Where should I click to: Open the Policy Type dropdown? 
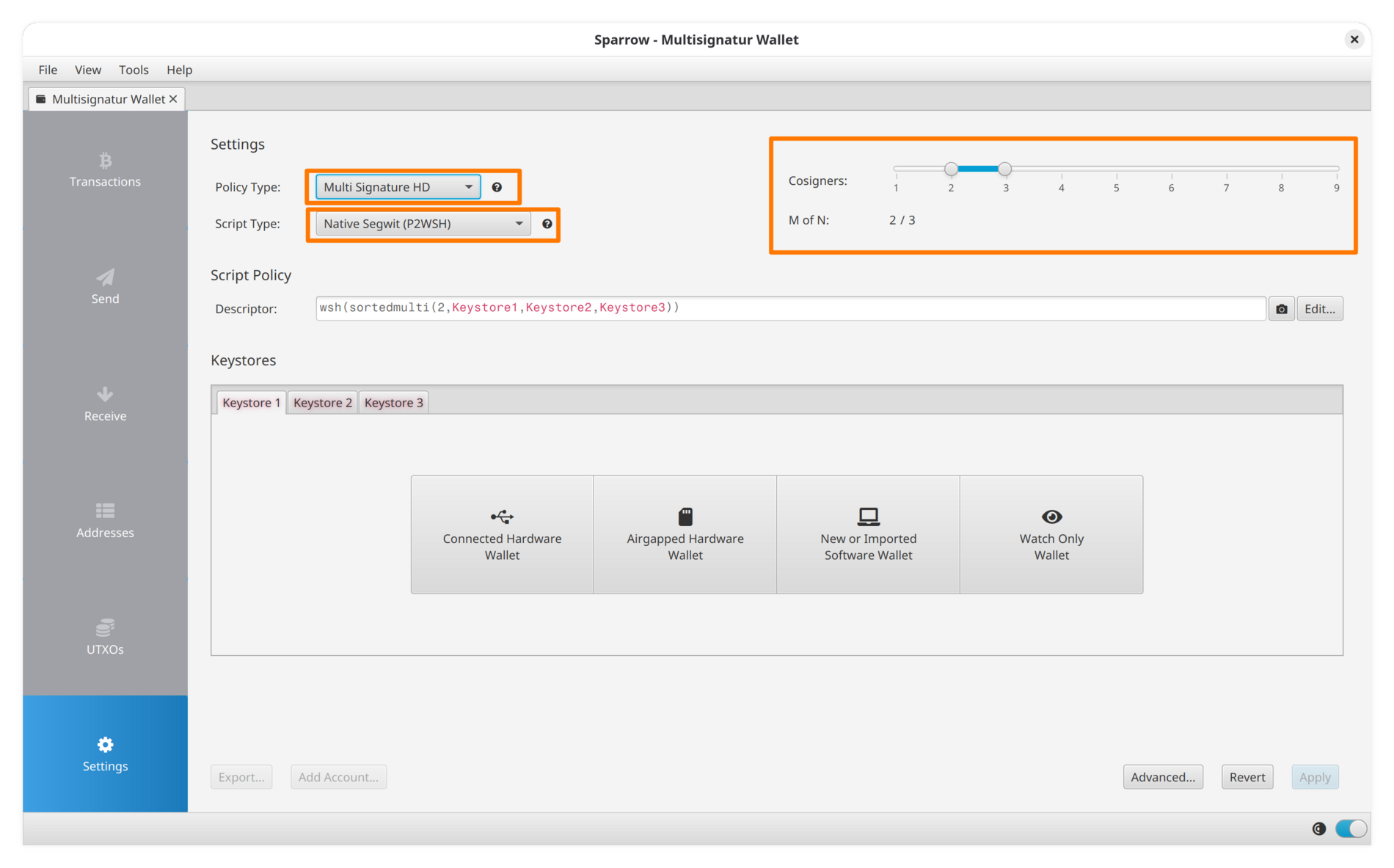pyautogui.click(x=398, y=187)
